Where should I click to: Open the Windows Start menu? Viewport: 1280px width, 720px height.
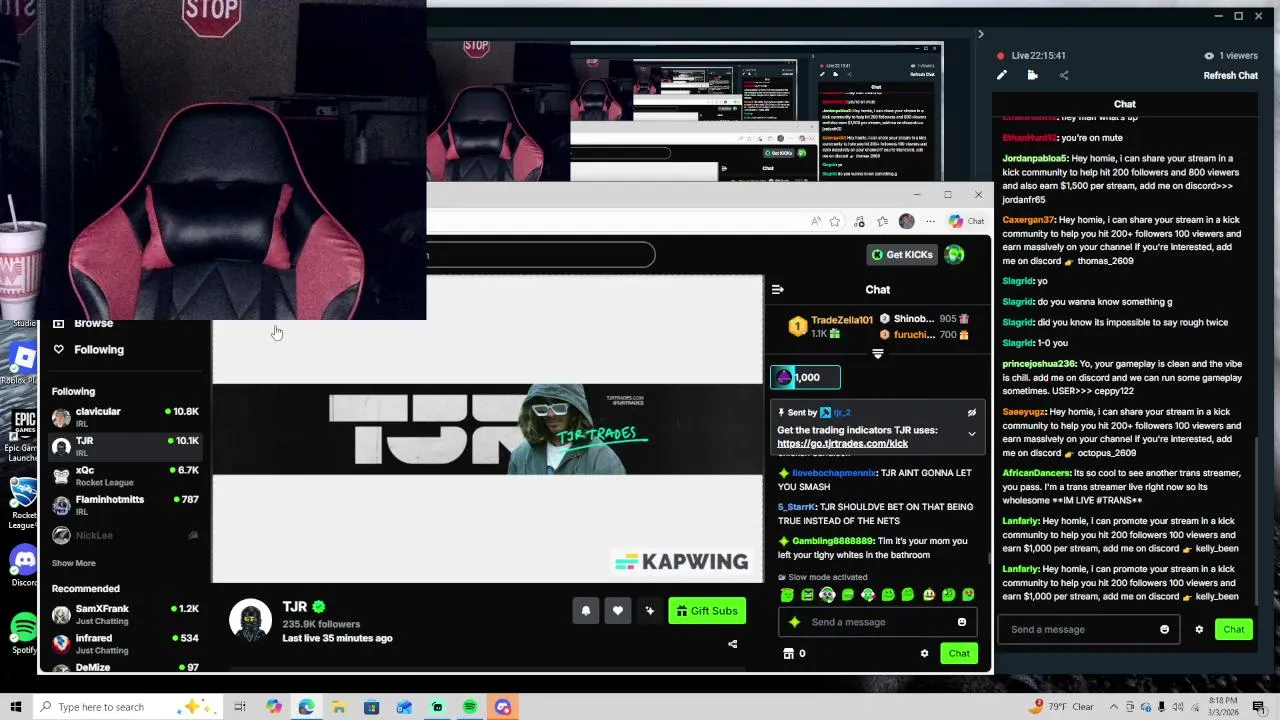[x=16, y=707]
